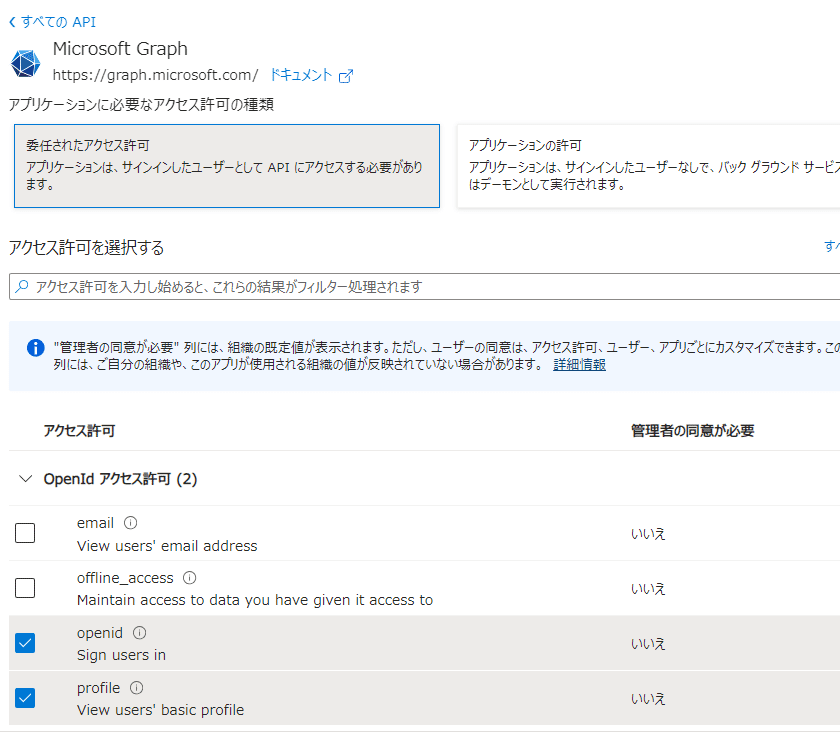Click the offline_access permission name
Screen dimensions: 840x738
pyautogui.click(x=125, y=578)
